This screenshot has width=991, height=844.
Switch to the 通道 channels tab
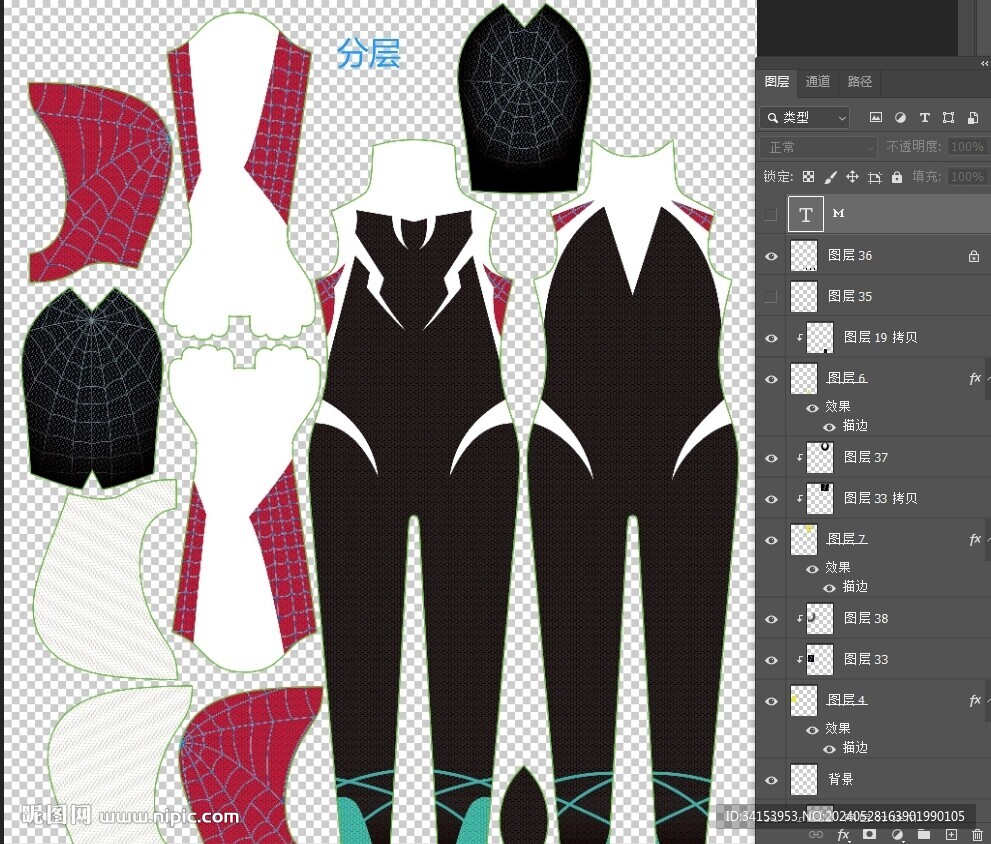pyautogui.click(x=818, y=82)
